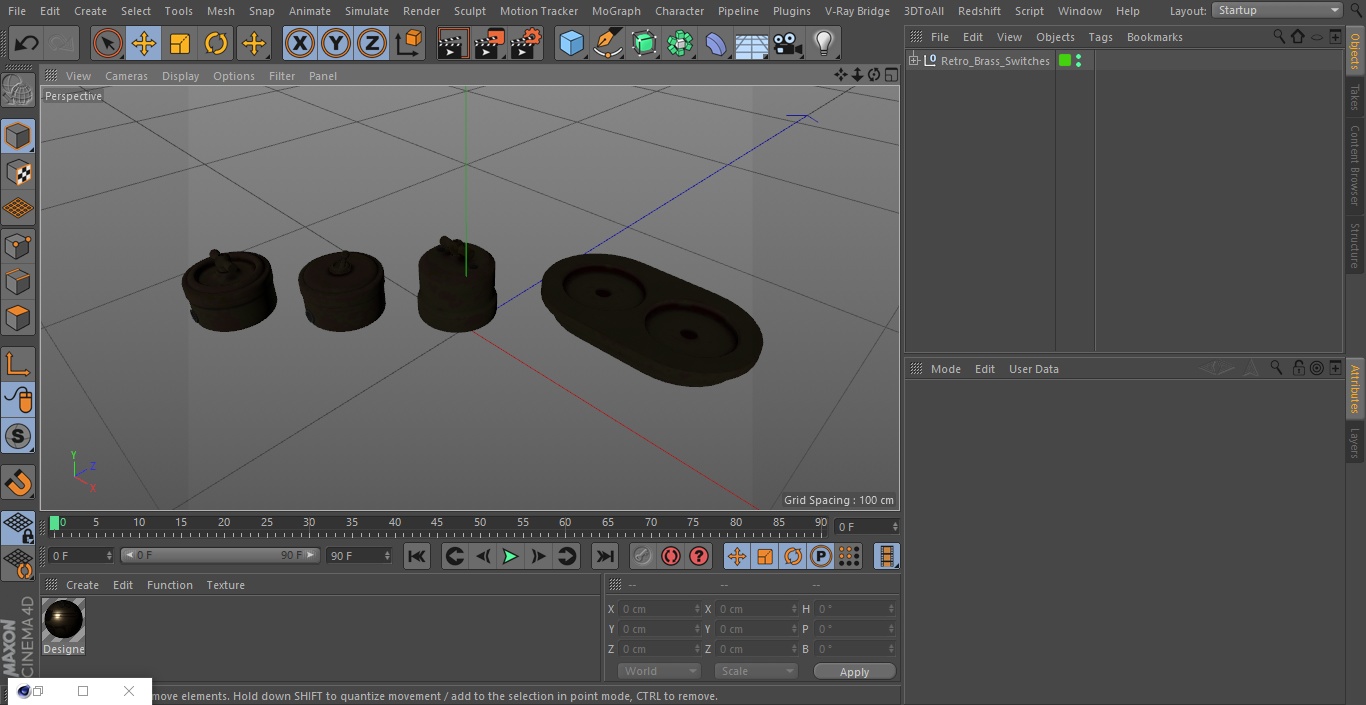Screen dimensions: 1366x705
Task: Open the Bend deformer icon
Action: point(716,43)
